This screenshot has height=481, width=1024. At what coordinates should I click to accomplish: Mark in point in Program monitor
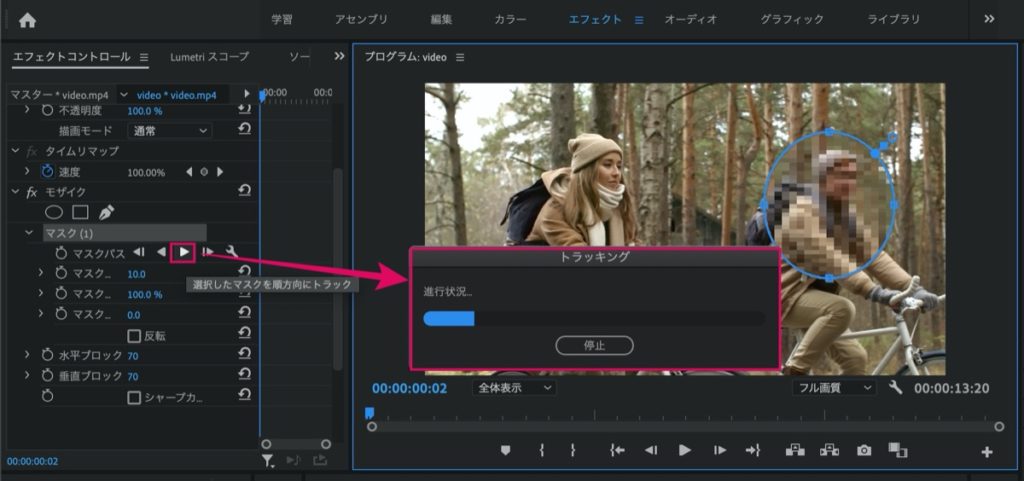click(x=541, y=450)
